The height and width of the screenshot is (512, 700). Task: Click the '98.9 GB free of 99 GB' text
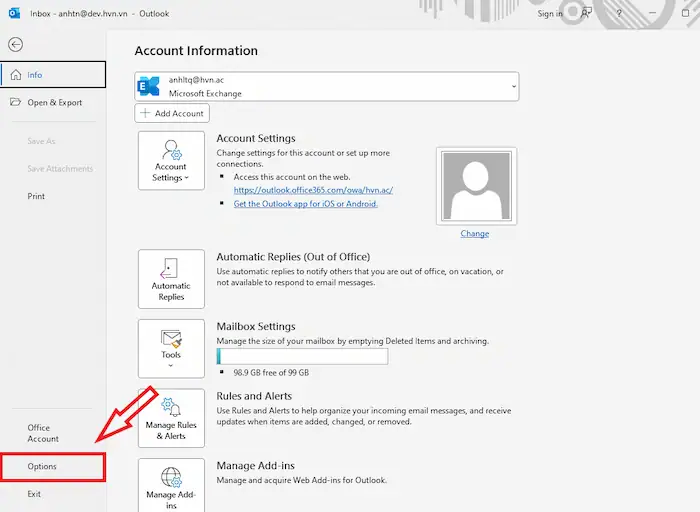tap(271, 372)
